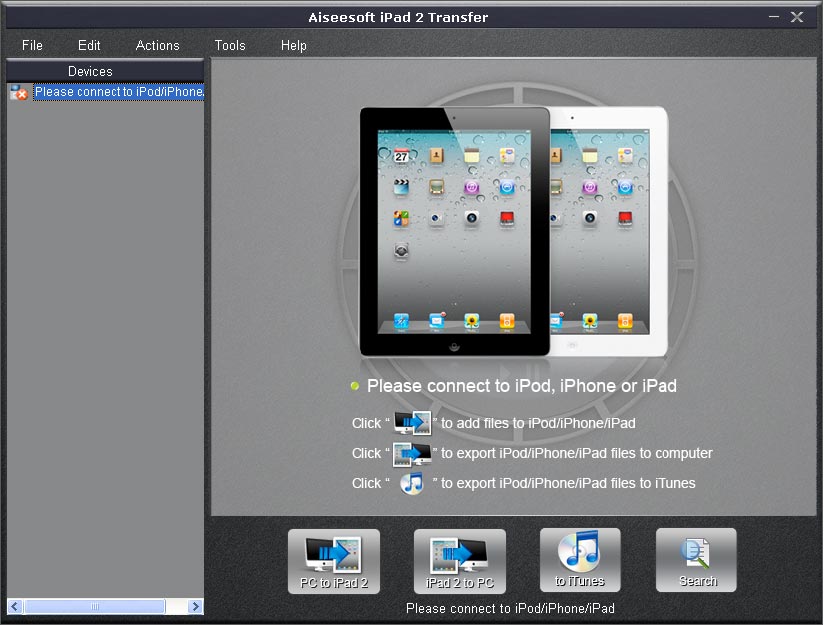Open the Edit menu
The image size is (824, 625).
point(89,45)
